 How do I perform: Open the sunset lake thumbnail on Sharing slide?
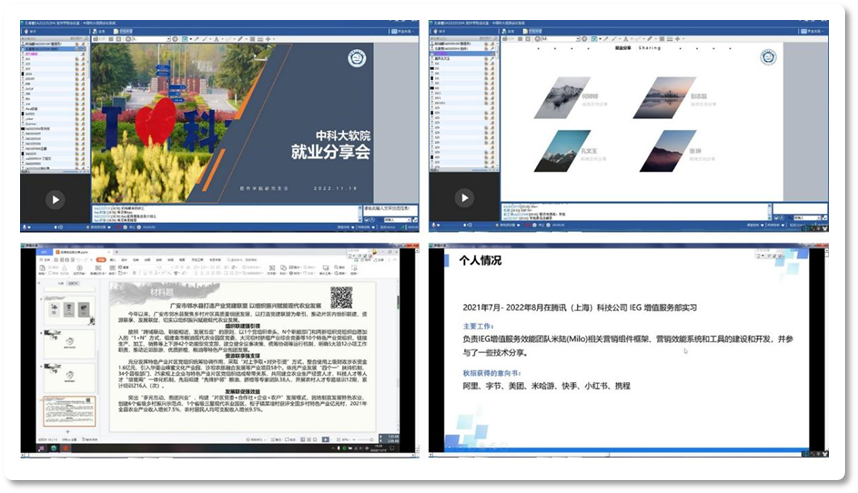click(664, 97)
